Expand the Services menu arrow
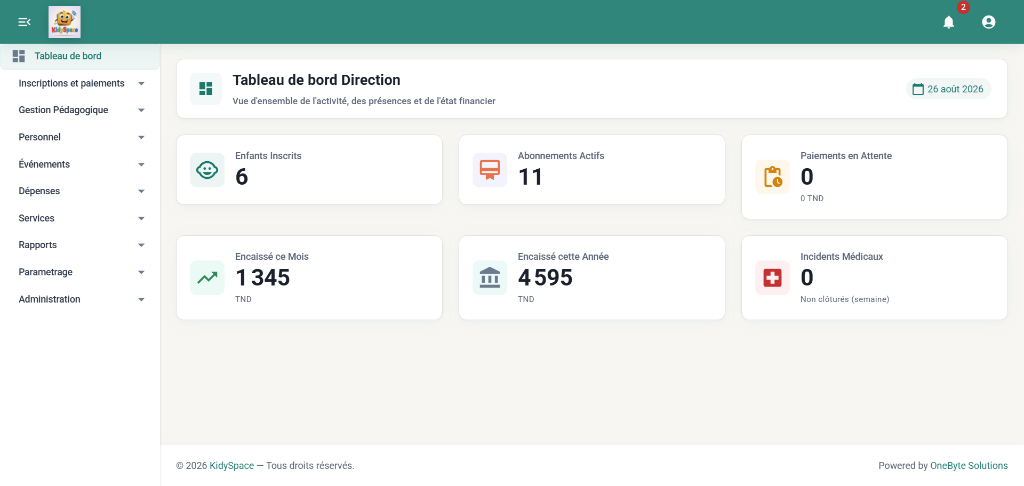 pyautogui.click(x=141, y=218)
